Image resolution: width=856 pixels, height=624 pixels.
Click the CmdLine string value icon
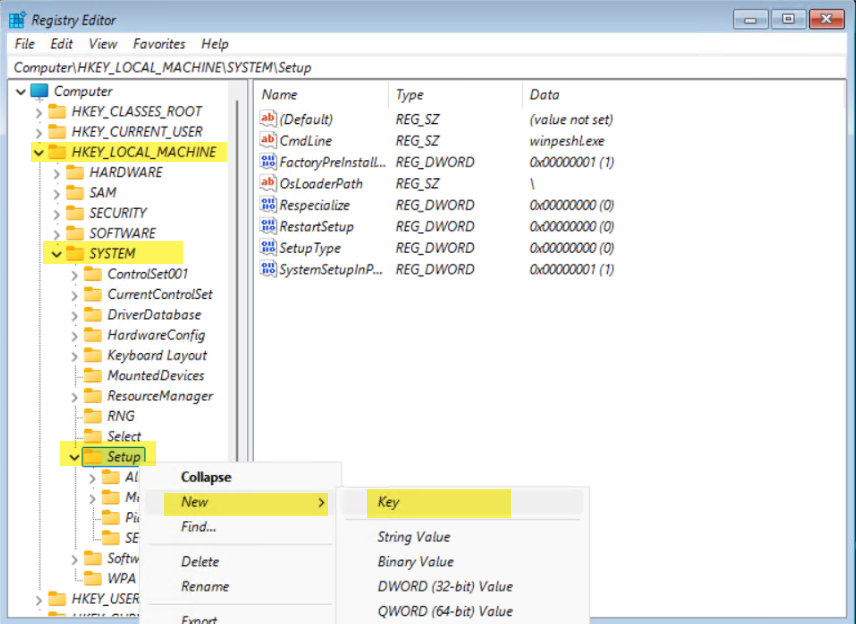[x=268, y=141]
